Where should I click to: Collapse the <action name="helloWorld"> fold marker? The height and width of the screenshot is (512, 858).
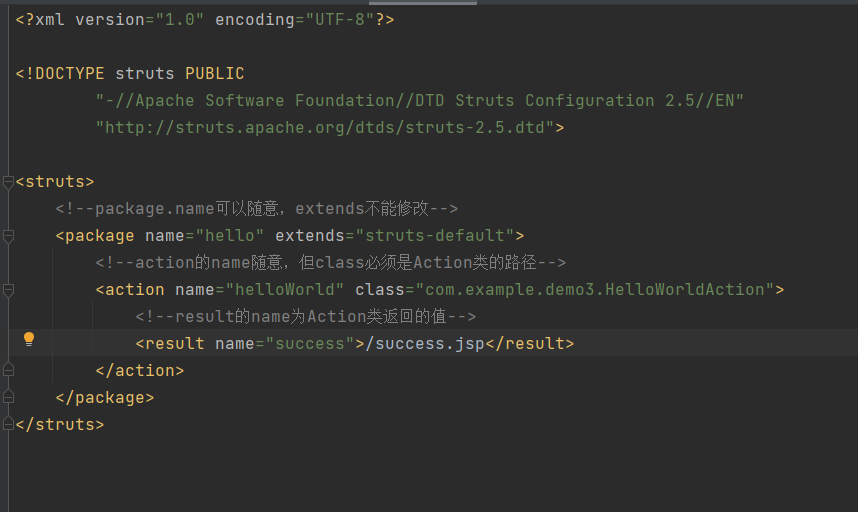(8, 290)
